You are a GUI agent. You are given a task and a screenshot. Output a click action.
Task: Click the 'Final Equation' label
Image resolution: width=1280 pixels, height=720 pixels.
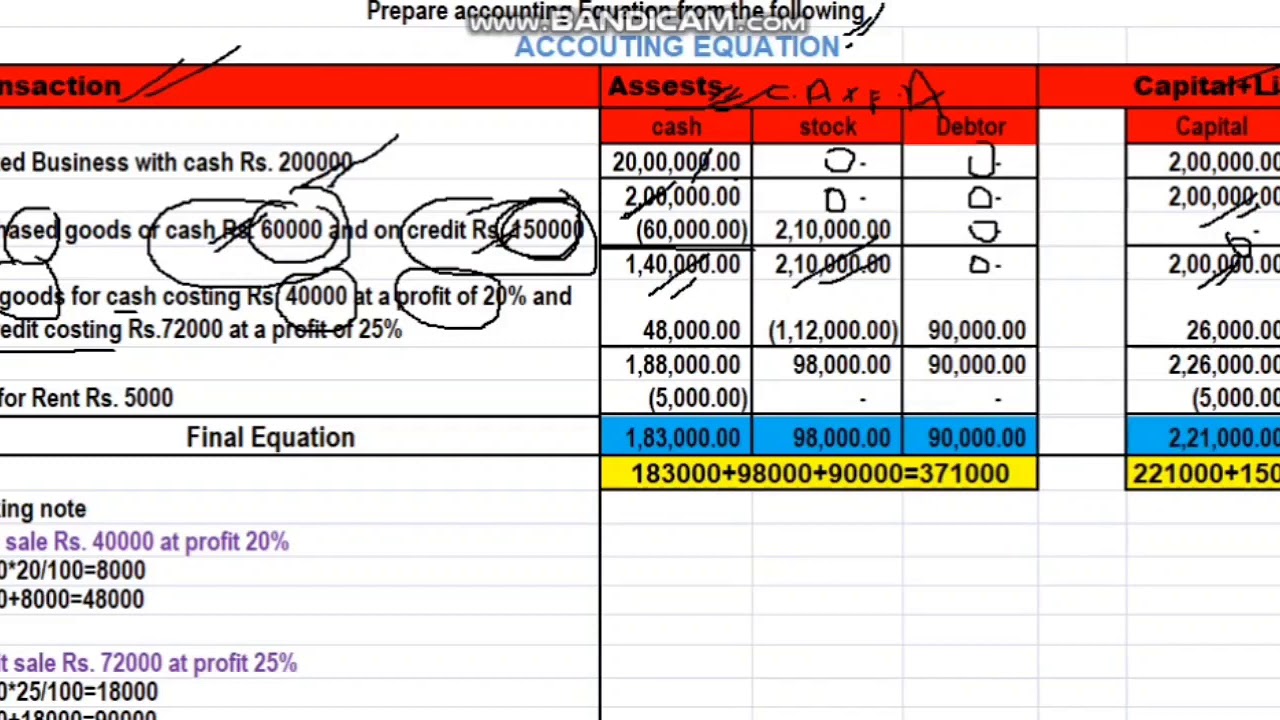coord(270,437)
